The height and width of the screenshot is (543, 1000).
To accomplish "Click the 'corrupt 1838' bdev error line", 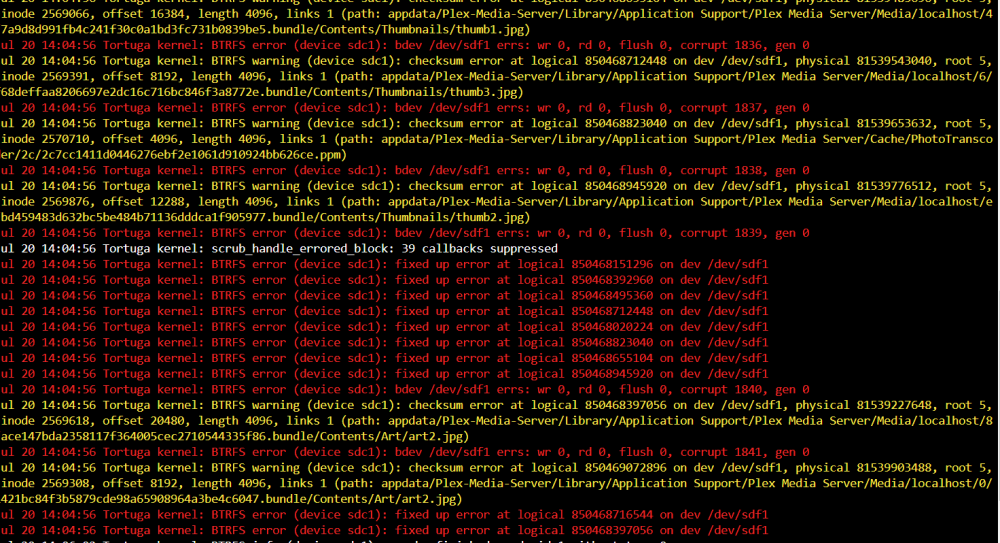I will (405, 170).
